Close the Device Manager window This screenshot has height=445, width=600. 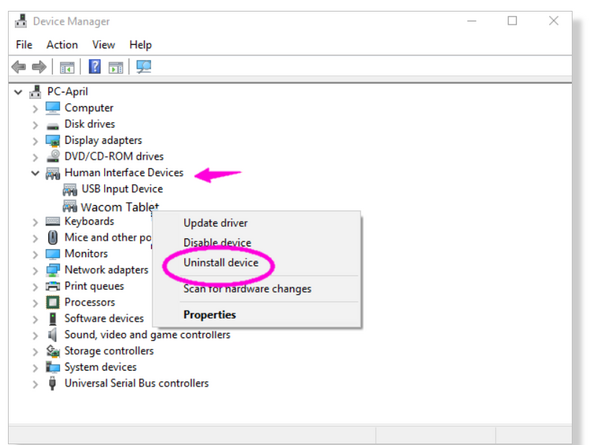(x=553, y=21)
